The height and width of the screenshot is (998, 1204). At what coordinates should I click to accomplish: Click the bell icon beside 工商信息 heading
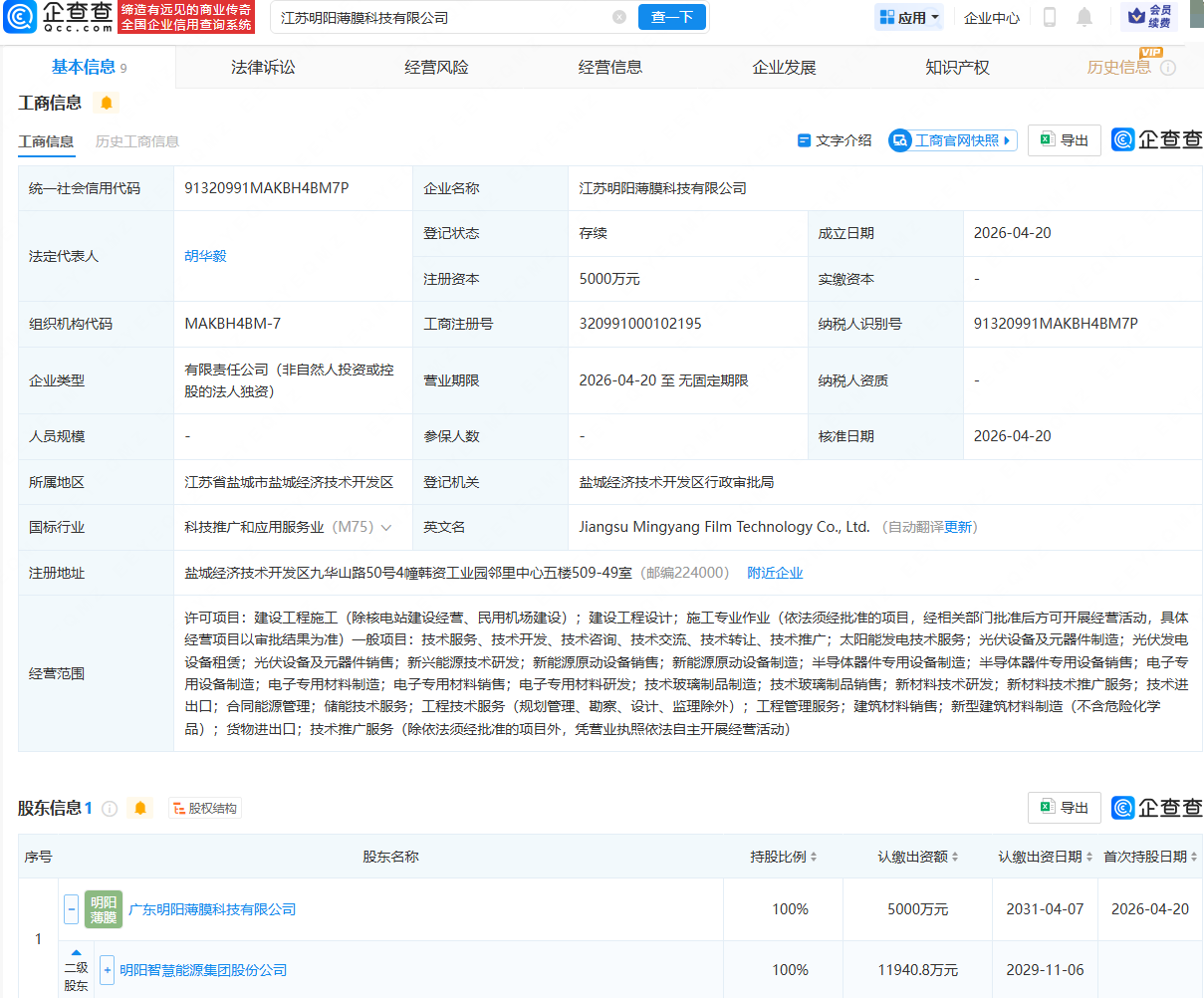click(x=107, y=103)
